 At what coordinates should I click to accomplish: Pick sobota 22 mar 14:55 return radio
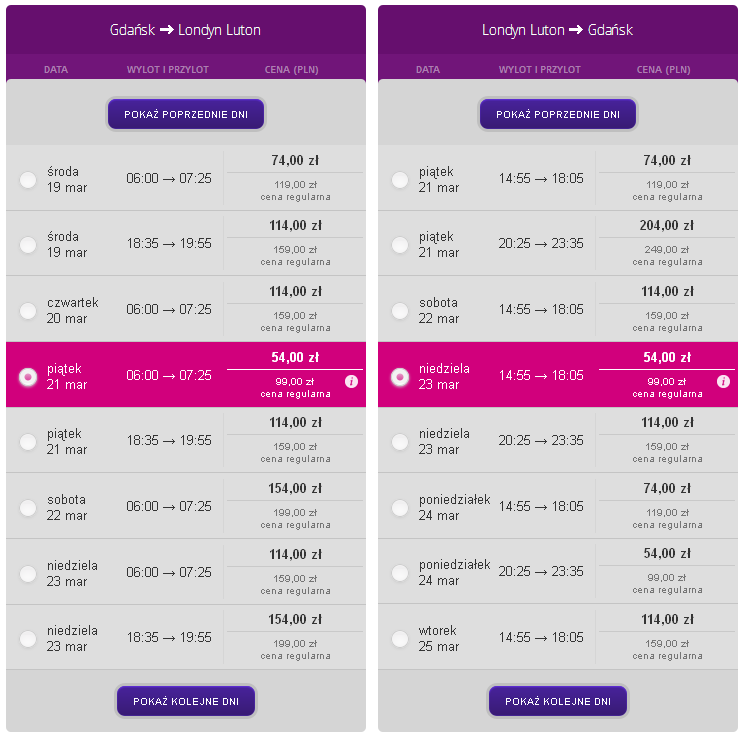[x=400, y=311]
